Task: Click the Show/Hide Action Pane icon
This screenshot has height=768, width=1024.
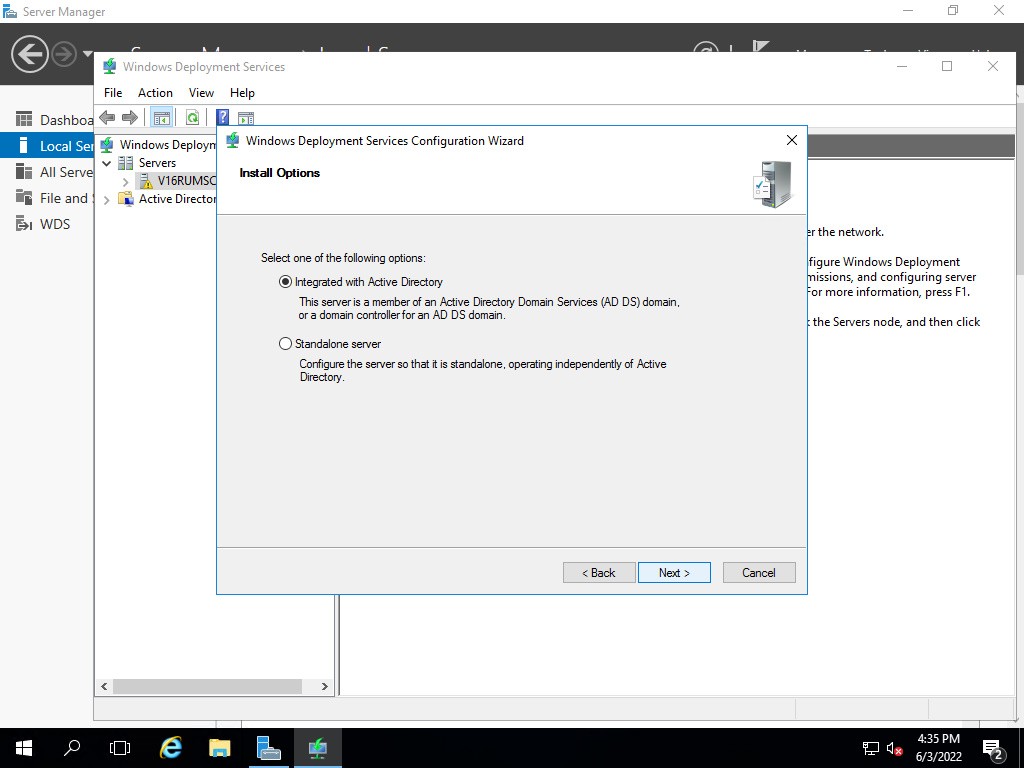Action: click(x=246, y=117)
